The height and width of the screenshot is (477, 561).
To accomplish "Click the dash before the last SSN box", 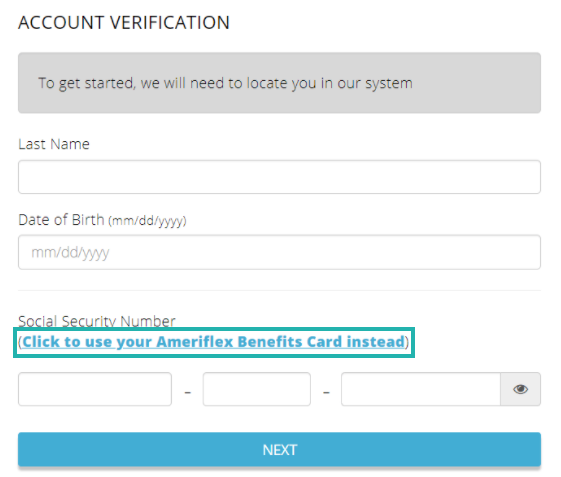I will pos(326,393).
